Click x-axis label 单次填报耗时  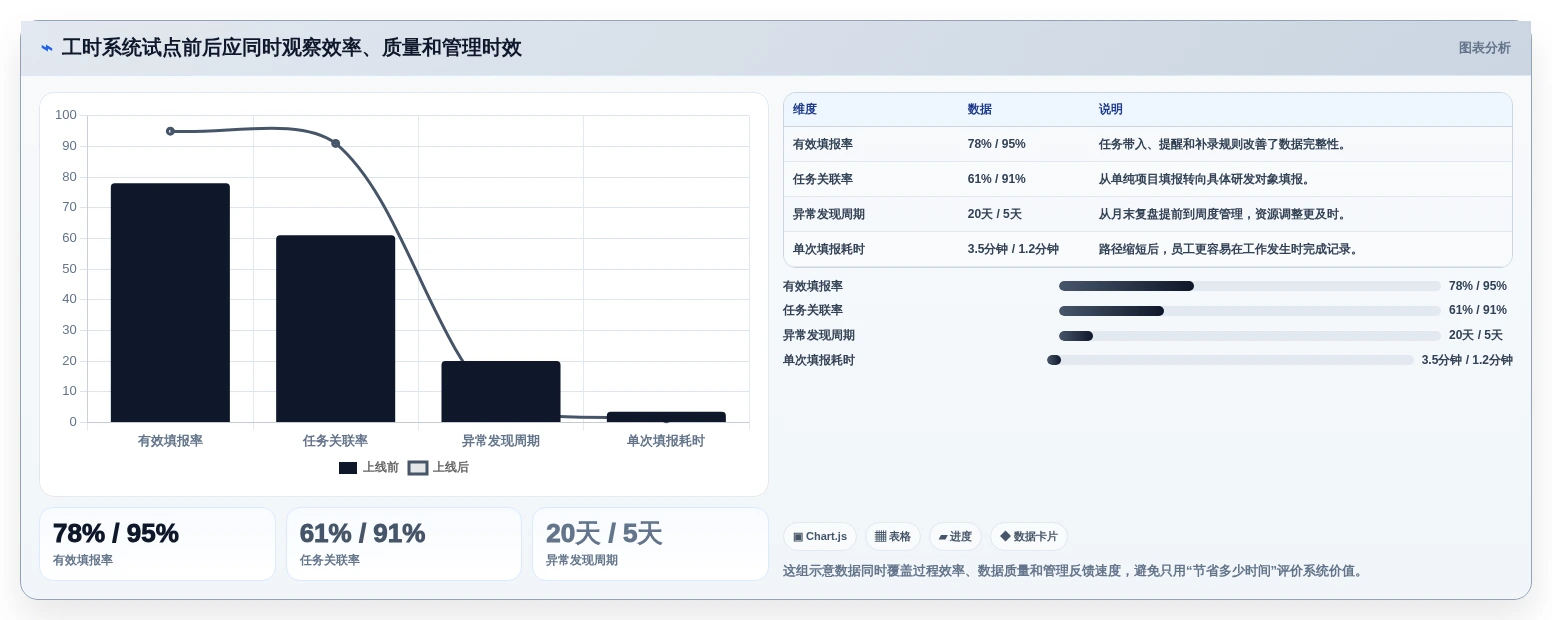666,441
